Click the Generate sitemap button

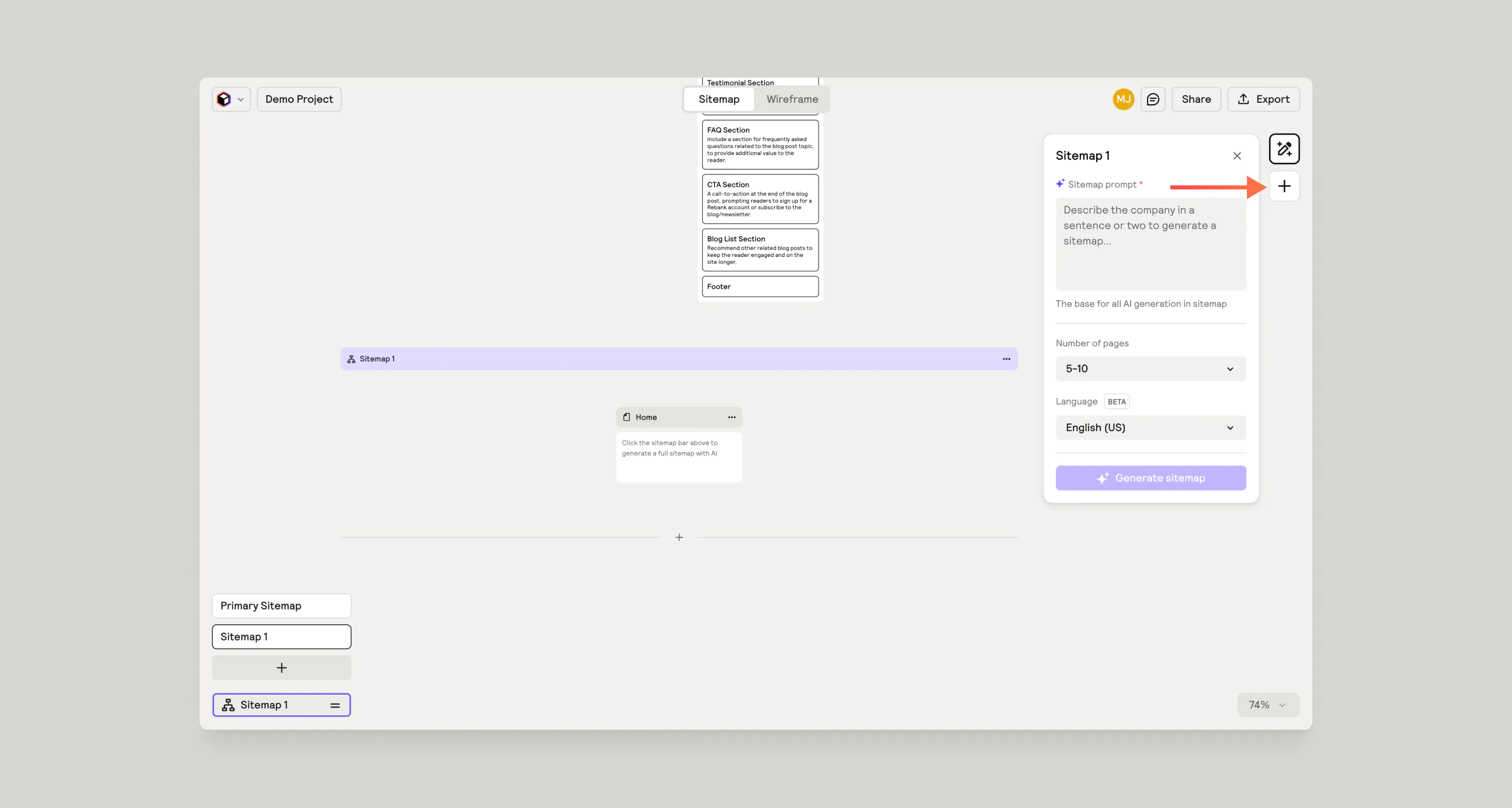click(1151, 478)
